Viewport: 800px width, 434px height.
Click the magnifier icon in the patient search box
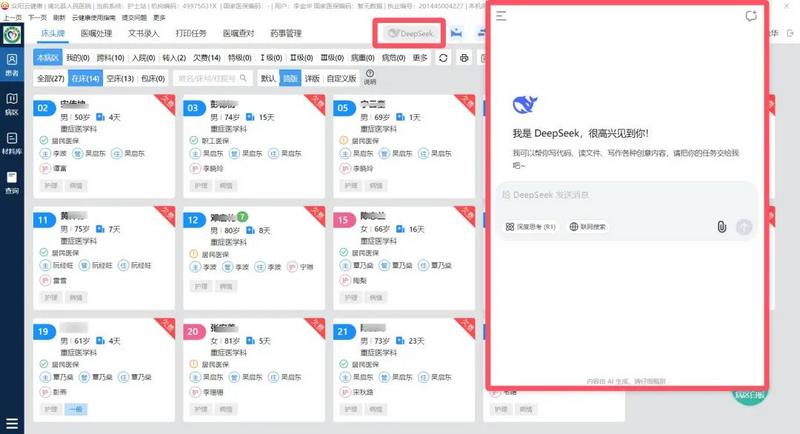(x=243, y=78)
